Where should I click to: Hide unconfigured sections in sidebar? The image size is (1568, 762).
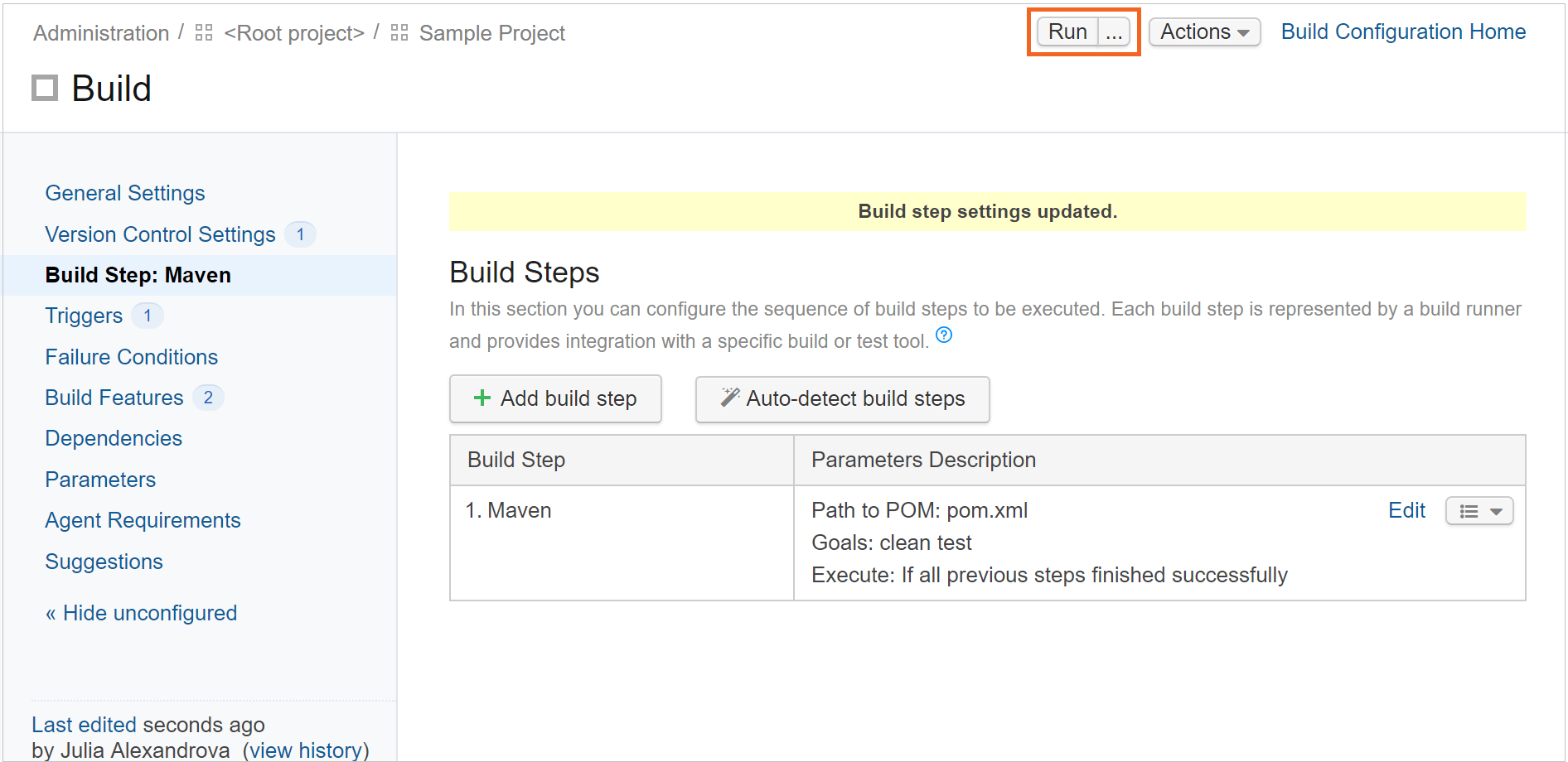[141, 613]
